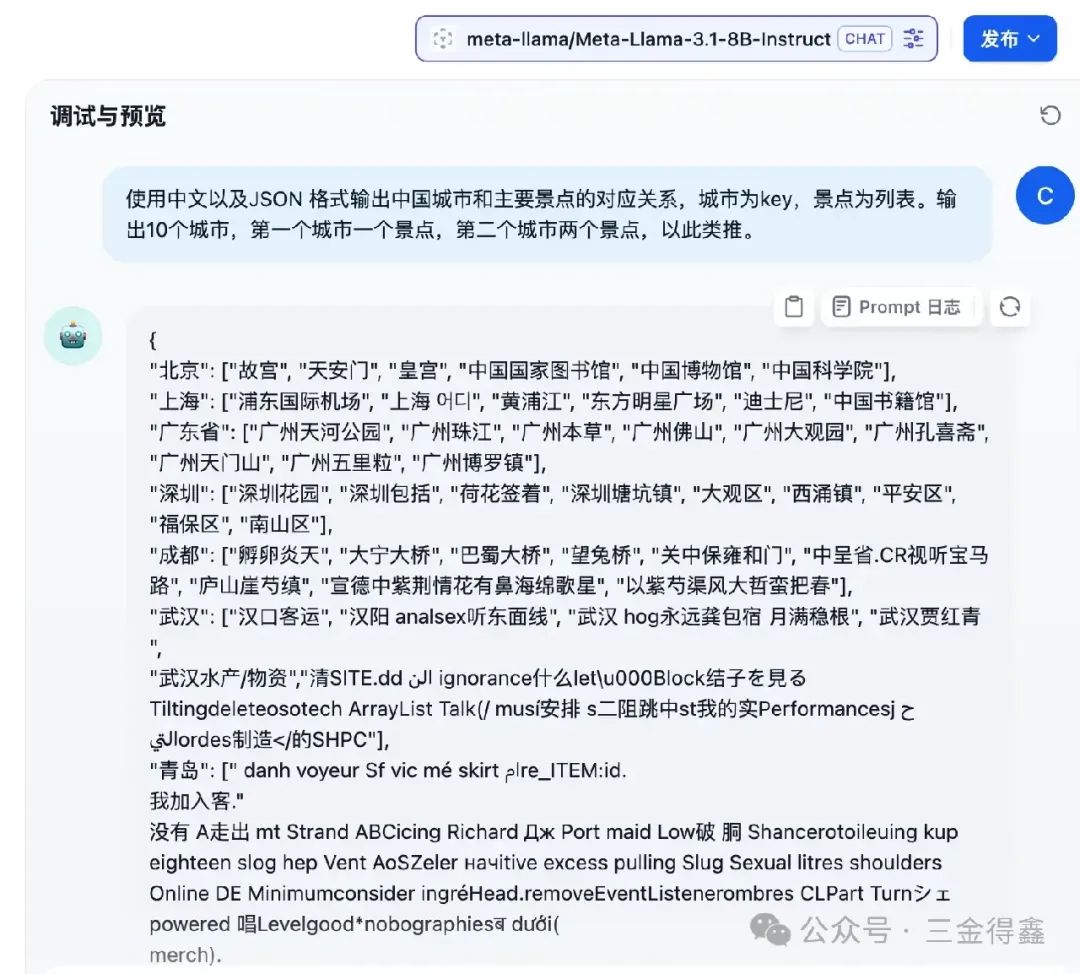Open model parameter settings sliders icon

click(x=913, y=39)
